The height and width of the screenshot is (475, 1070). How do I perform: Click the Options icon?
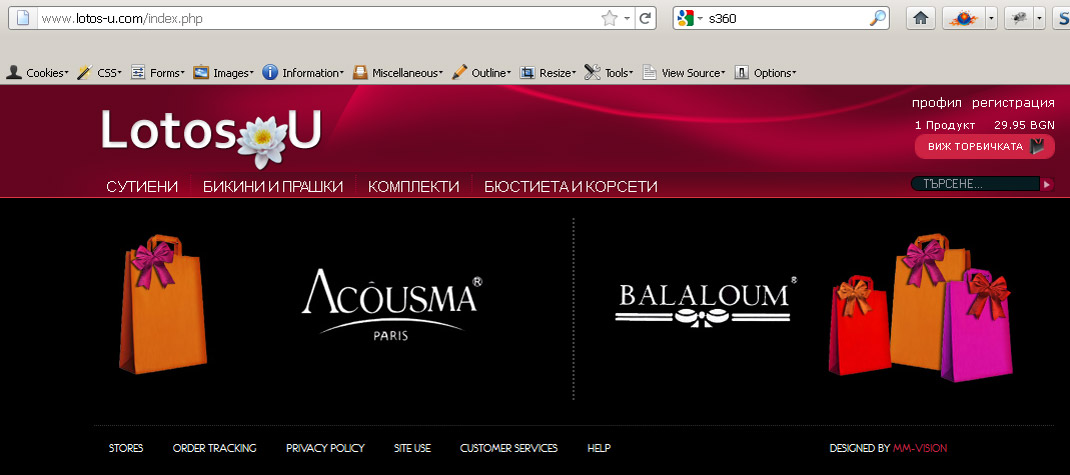[x=742, y=72]
